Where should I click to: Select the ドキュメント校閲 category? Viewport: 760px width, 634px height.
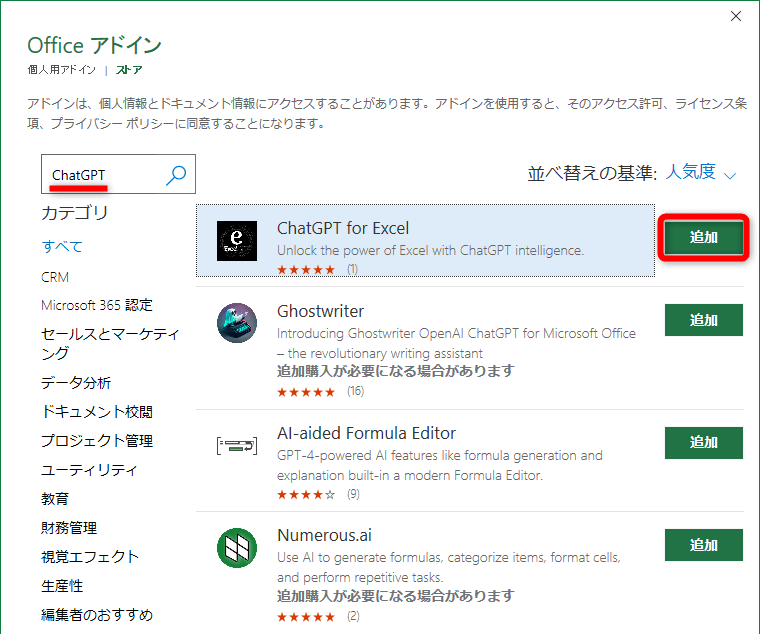tap(97, 412)
